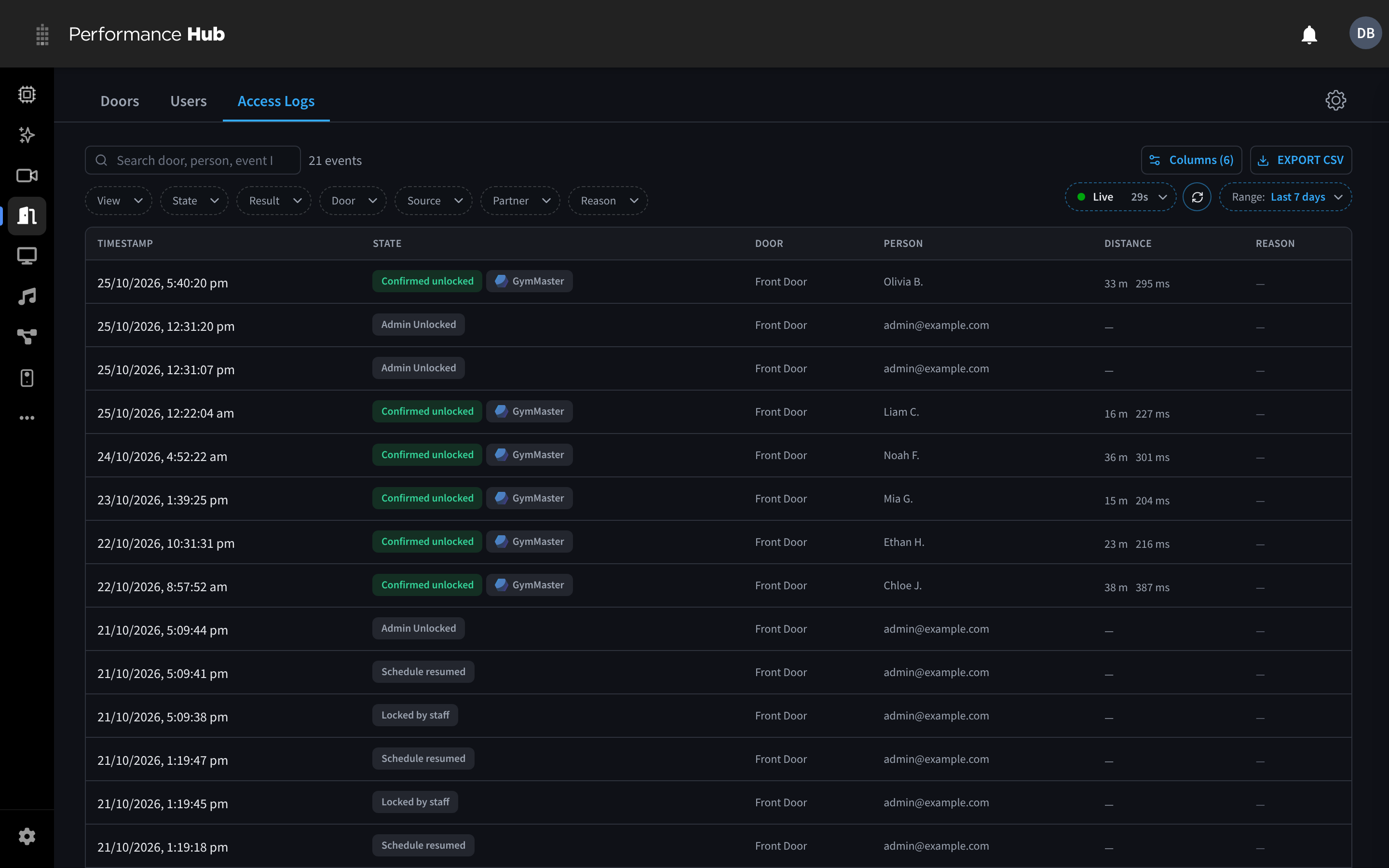Switch to the Doors tab

coord(120,101)
